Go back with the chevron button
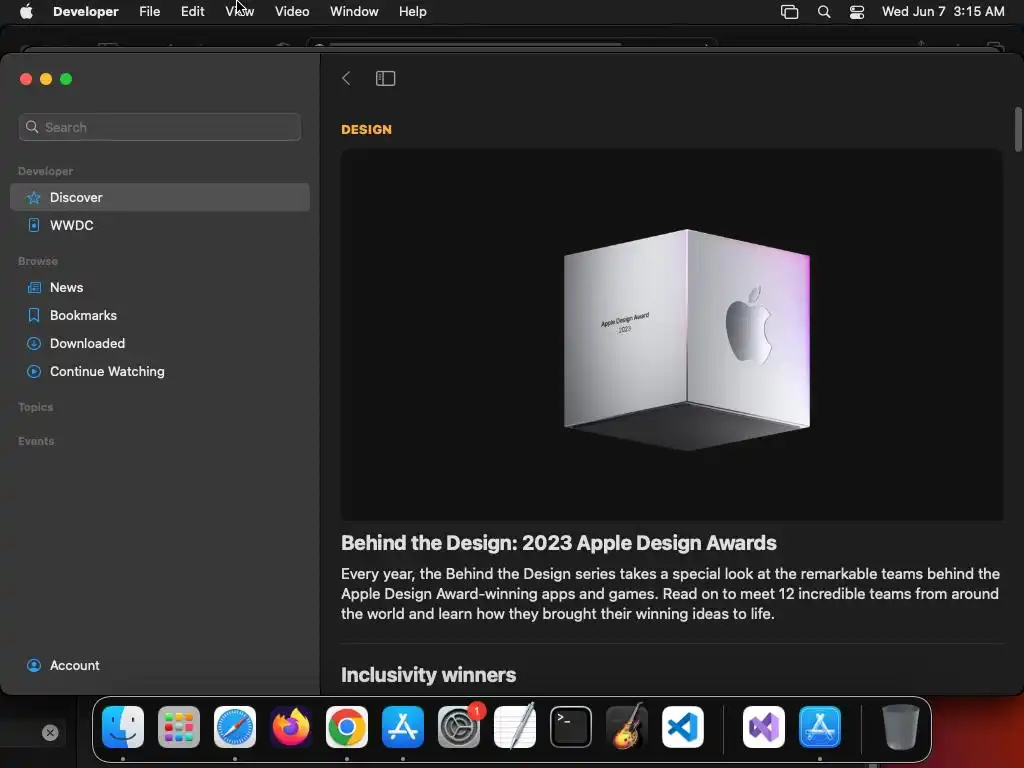 click(346, 78)
